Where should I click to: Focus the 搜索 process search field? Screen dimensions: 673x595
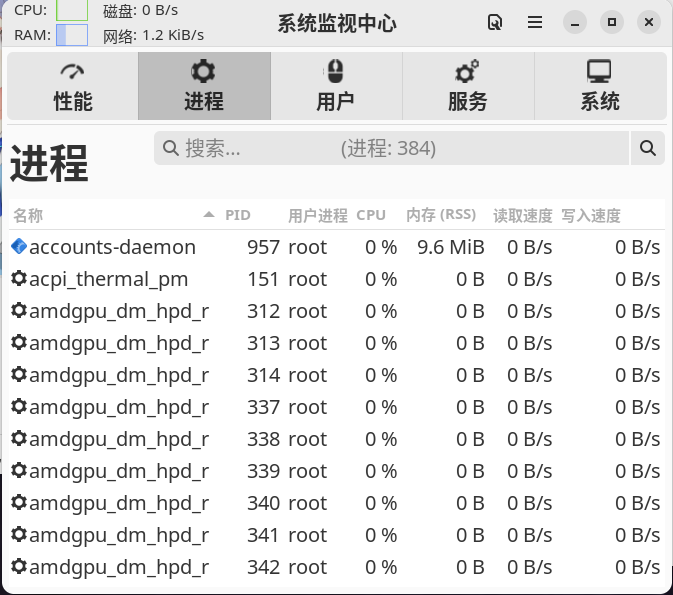[x=392, y=149]
